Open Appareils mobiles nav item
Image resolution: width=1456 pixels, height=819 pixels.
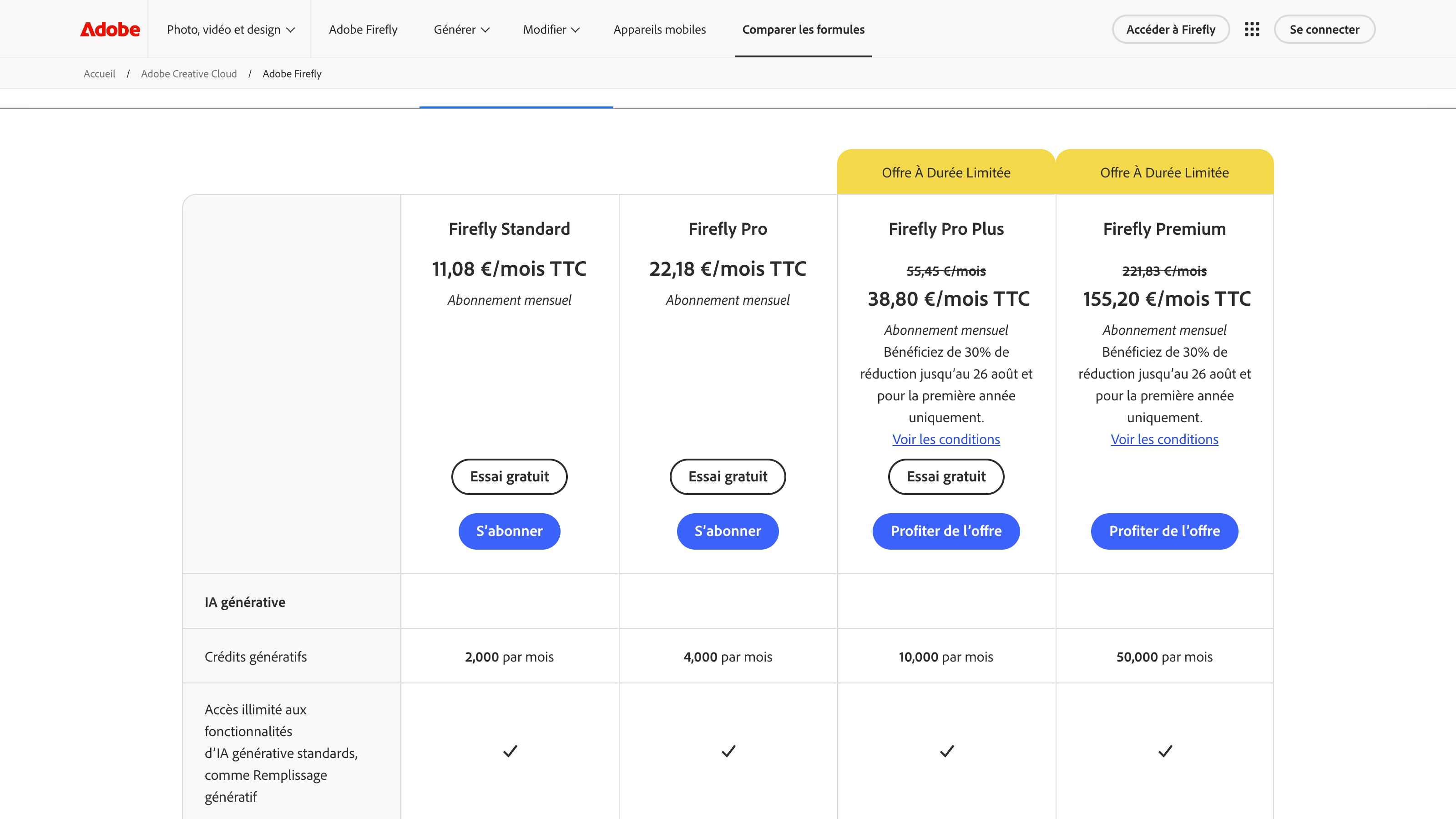[x=660, y=30]
